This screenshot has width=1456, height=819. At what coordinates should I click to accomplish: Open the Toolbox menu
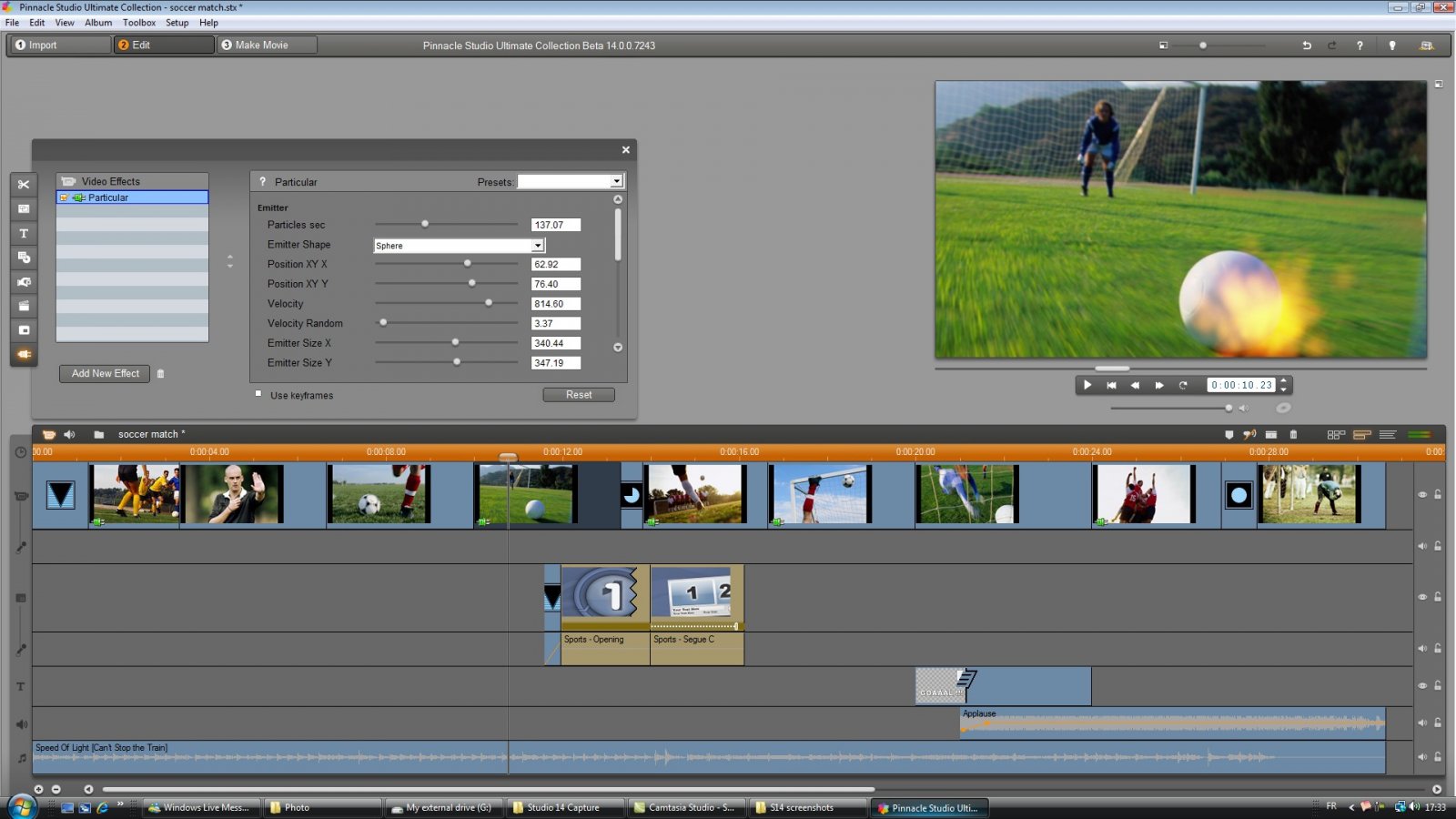[139, 23]
